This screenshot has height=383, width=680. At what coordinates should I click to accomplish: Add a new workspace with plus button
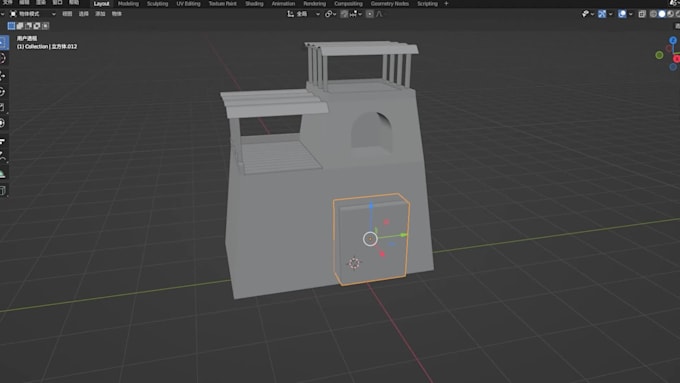click(x=446, y=3)
